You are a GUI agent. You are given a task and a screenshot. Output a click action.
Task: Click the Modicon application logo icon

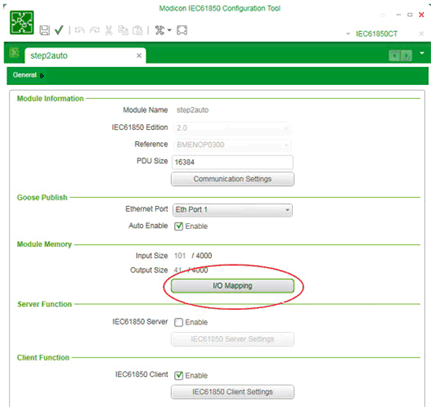tap(22, 22)
